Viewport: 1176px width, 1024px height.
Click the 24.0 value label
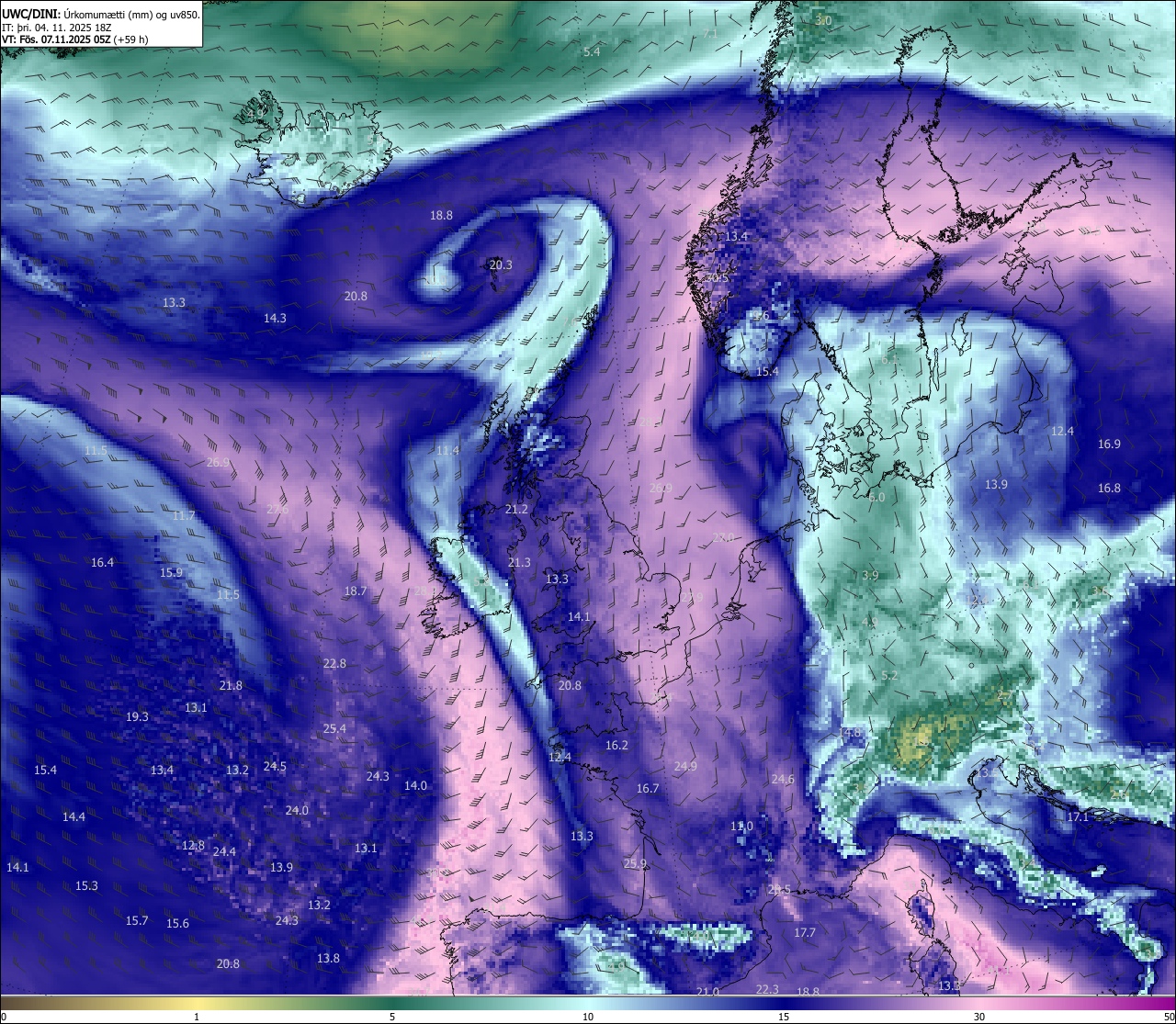[x=297, y=810]
